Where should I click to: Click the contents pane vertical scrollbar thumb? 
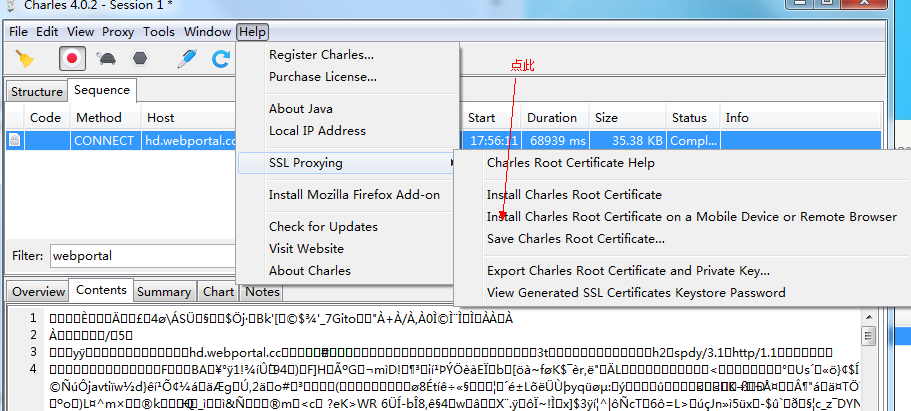coord(869,335)
